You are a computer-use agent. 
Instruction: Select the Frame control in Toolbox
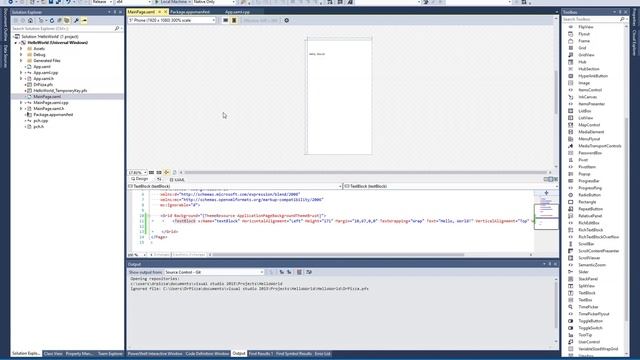pos(584,41)
